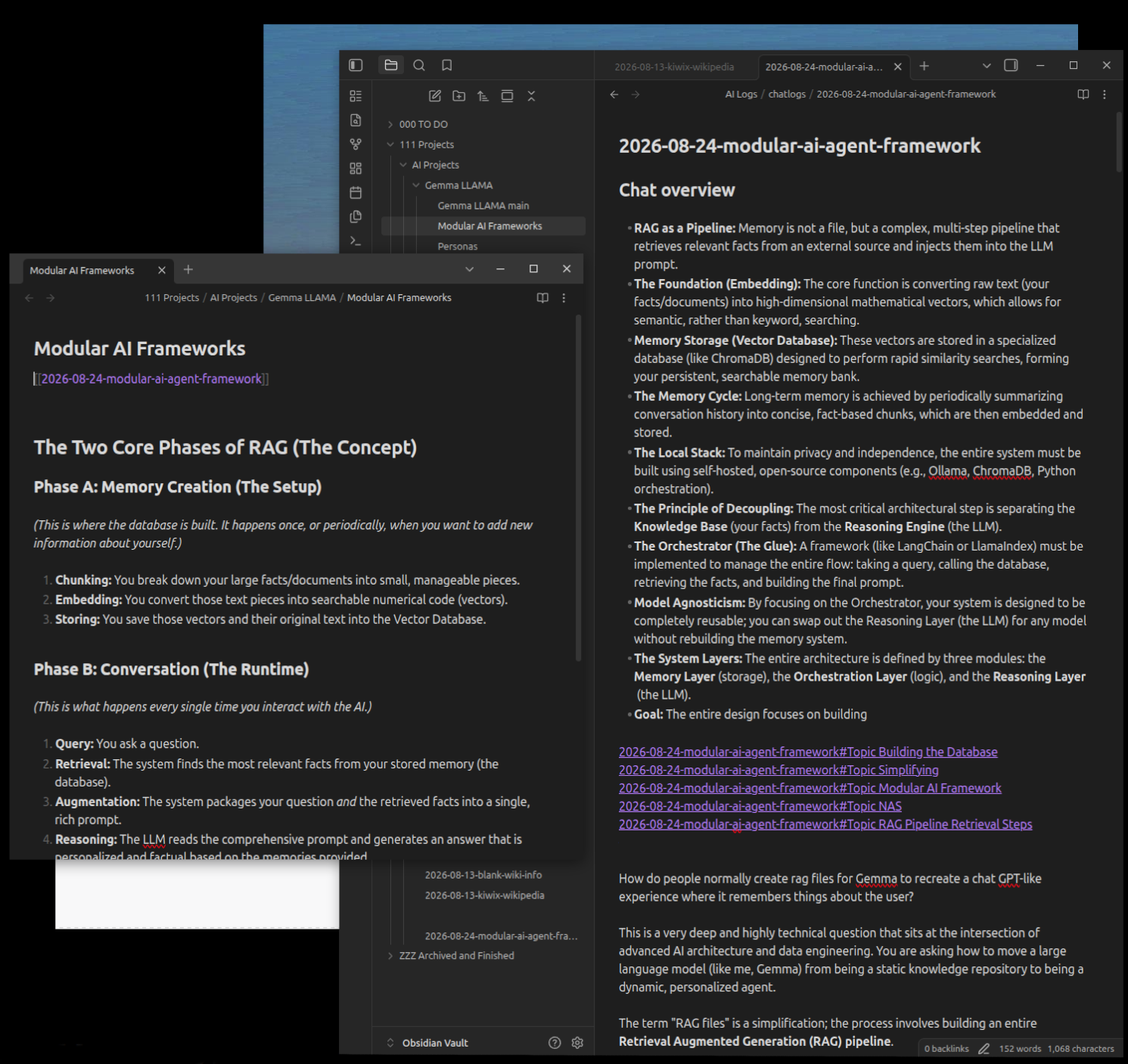Create a new canvas from the ribbon
Viewport: 1128px width, 1064px height.
point(356,169)
